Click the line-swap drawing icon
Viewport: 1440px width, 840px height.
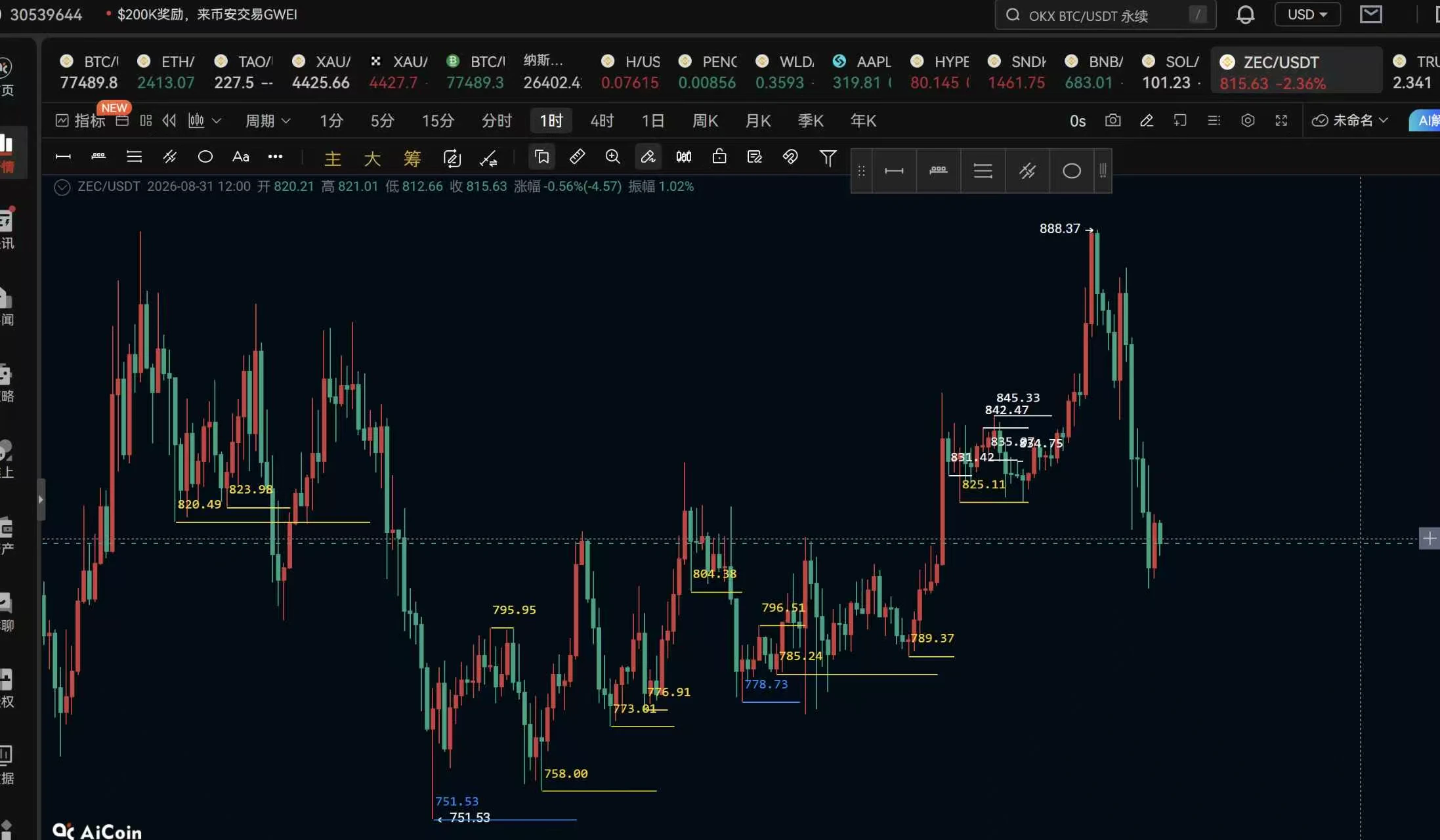(488, 157)
